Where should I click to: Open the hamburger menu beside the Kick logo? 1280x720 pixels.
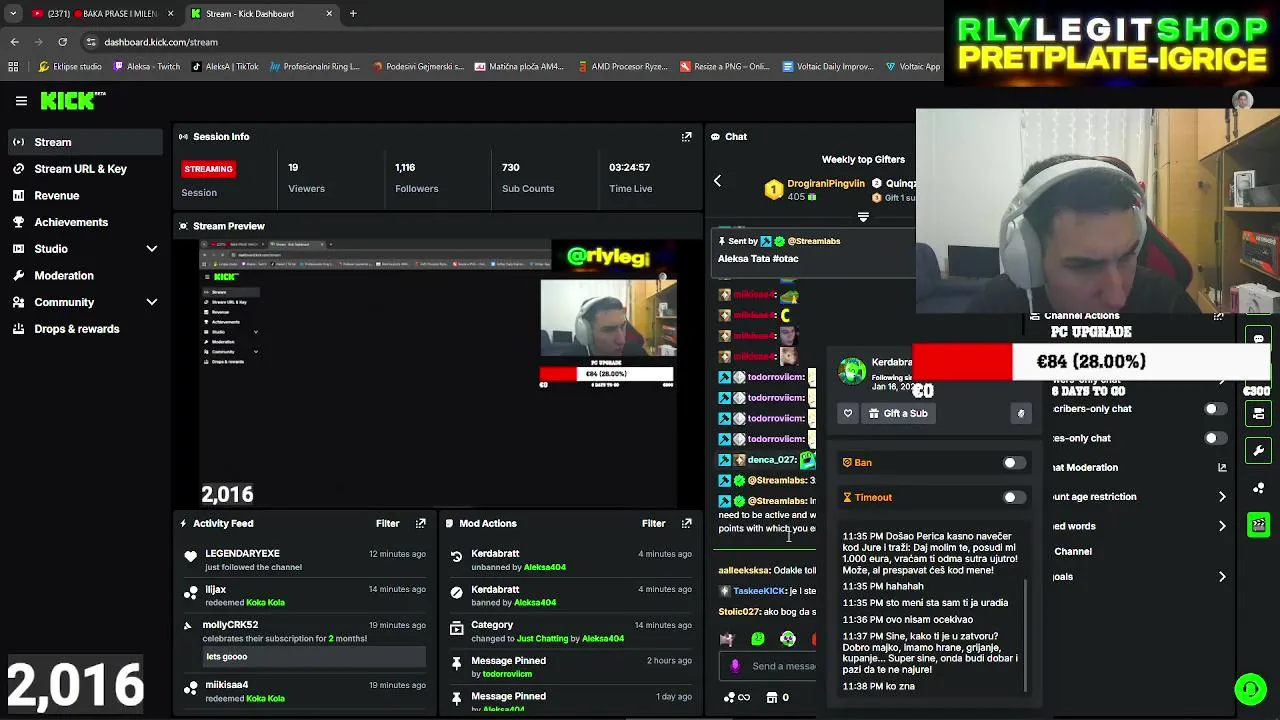21,100
